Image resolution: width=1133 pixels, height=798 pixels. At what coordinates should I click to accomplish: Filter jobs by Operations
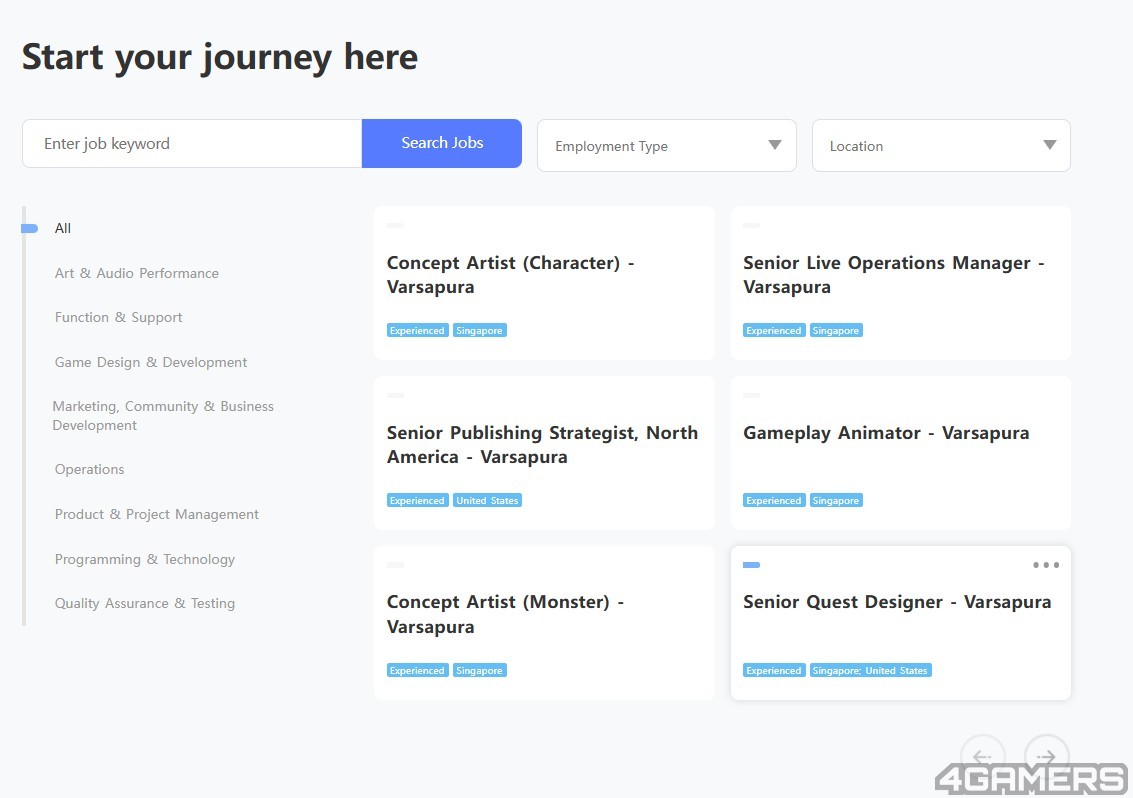coord(90,469)
